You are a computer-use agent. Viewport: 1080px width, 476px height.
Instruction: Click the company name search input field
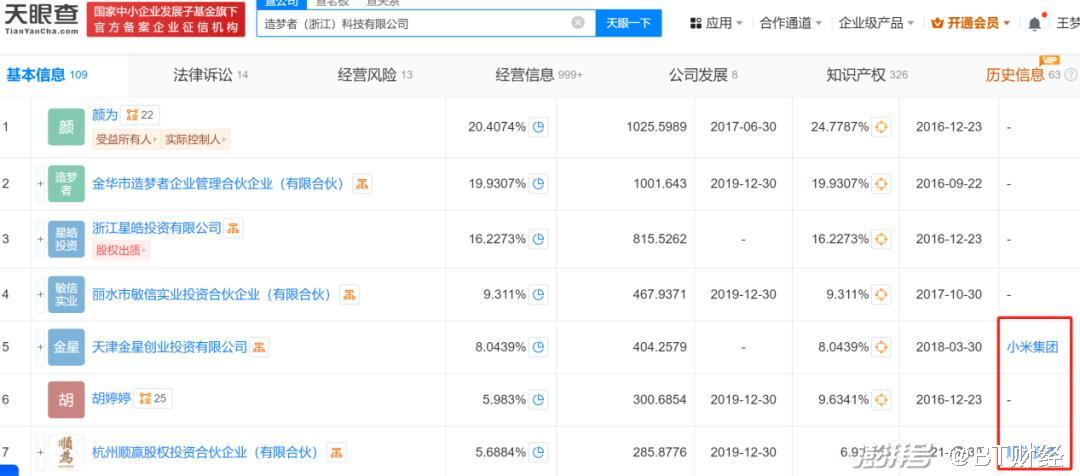[410, 23]
